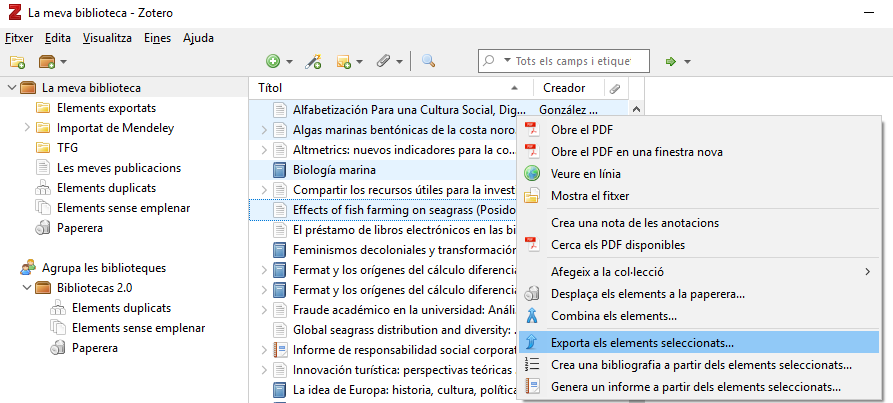Click the green Locate arrow icon
893x403 pixels.
pos(671,61)
